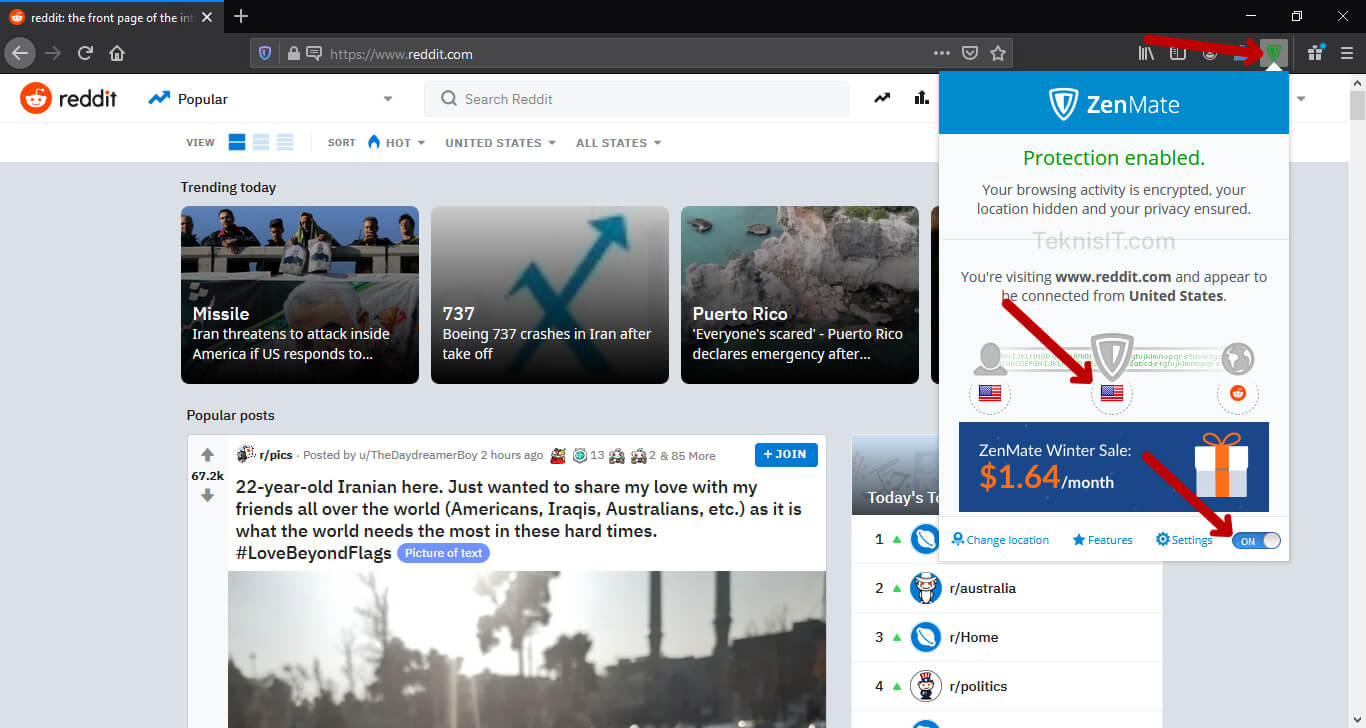1366x728 pixels.
Task: Open page actions three-dot menu
Action: click(942, 53)
